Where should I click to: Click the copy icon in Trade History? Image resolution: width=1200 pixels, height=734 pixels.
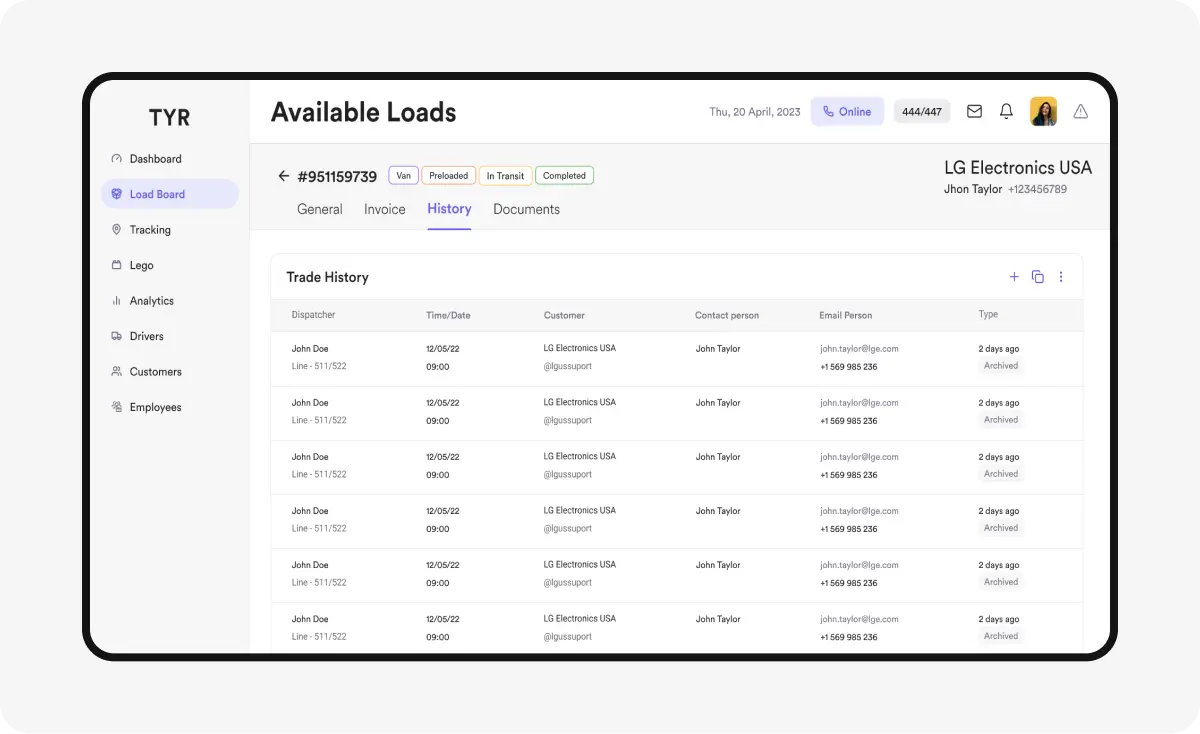pos(1037,277)
